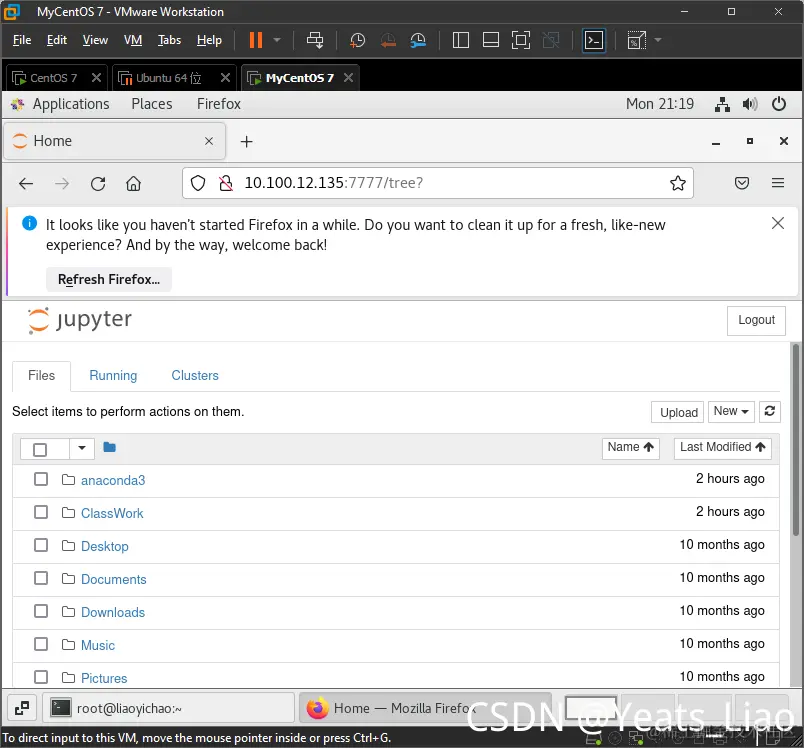Open the Firefox hamburger menu
This screenshot has height=748, width=804.
pos(778,183)
